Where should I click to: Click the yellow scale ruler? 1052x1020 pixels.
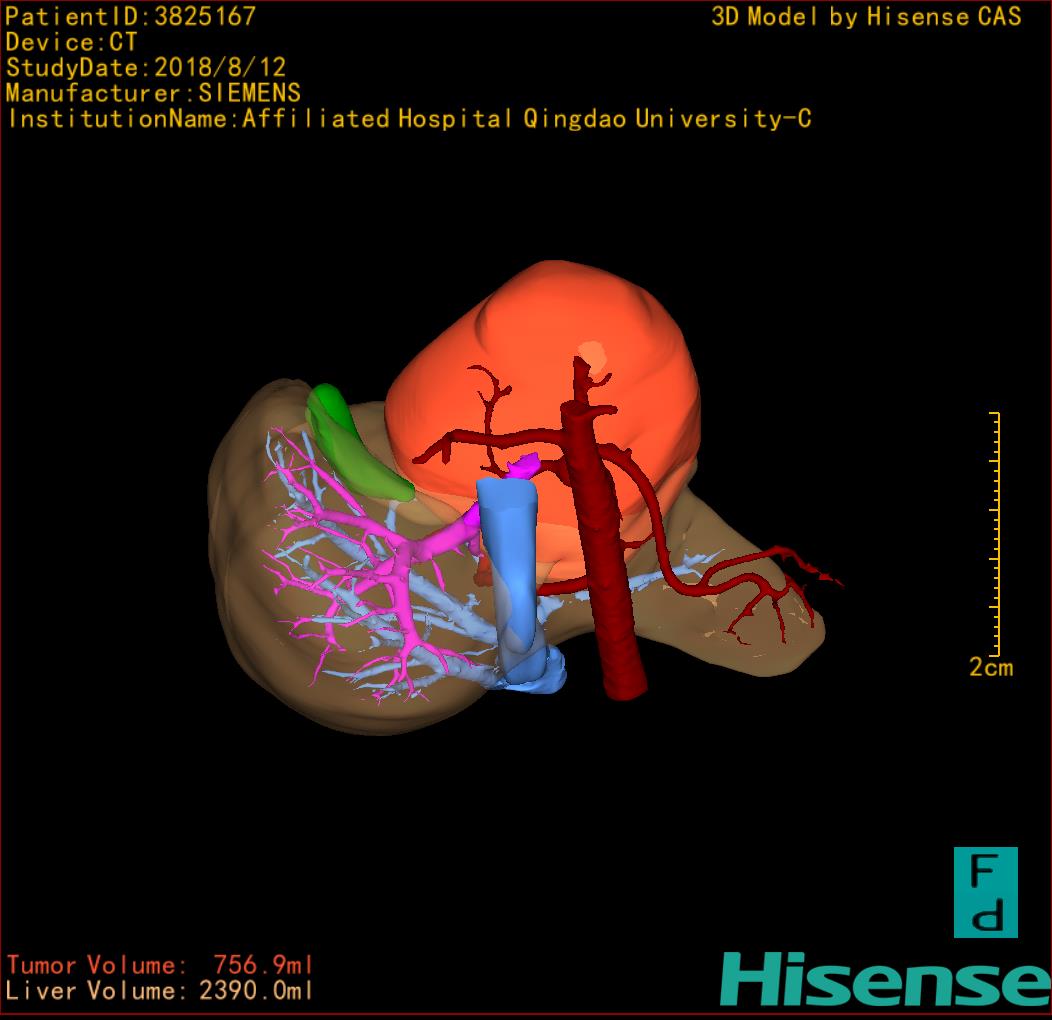[x=995, y=530]
